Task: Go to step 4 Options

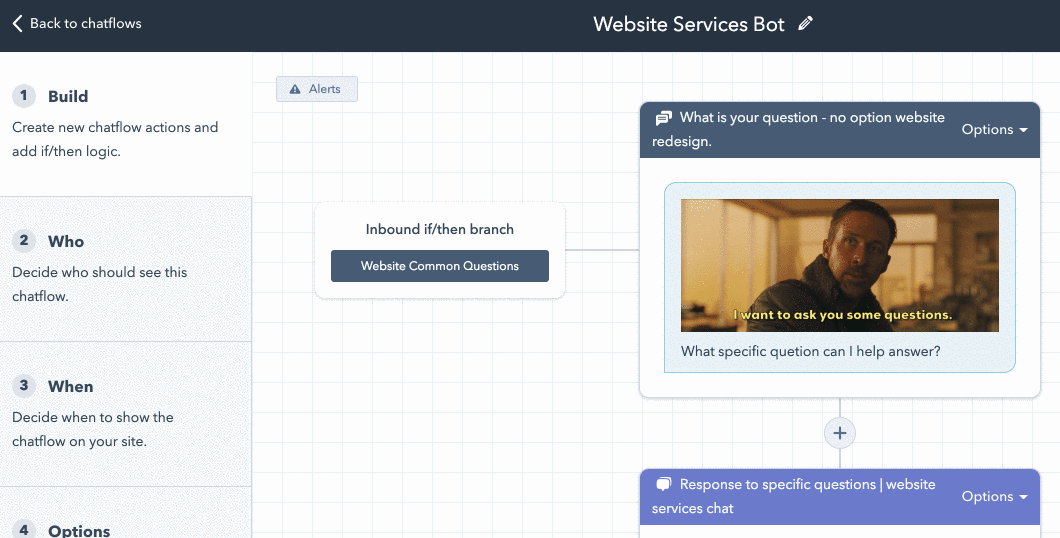Action: point(126,513)
